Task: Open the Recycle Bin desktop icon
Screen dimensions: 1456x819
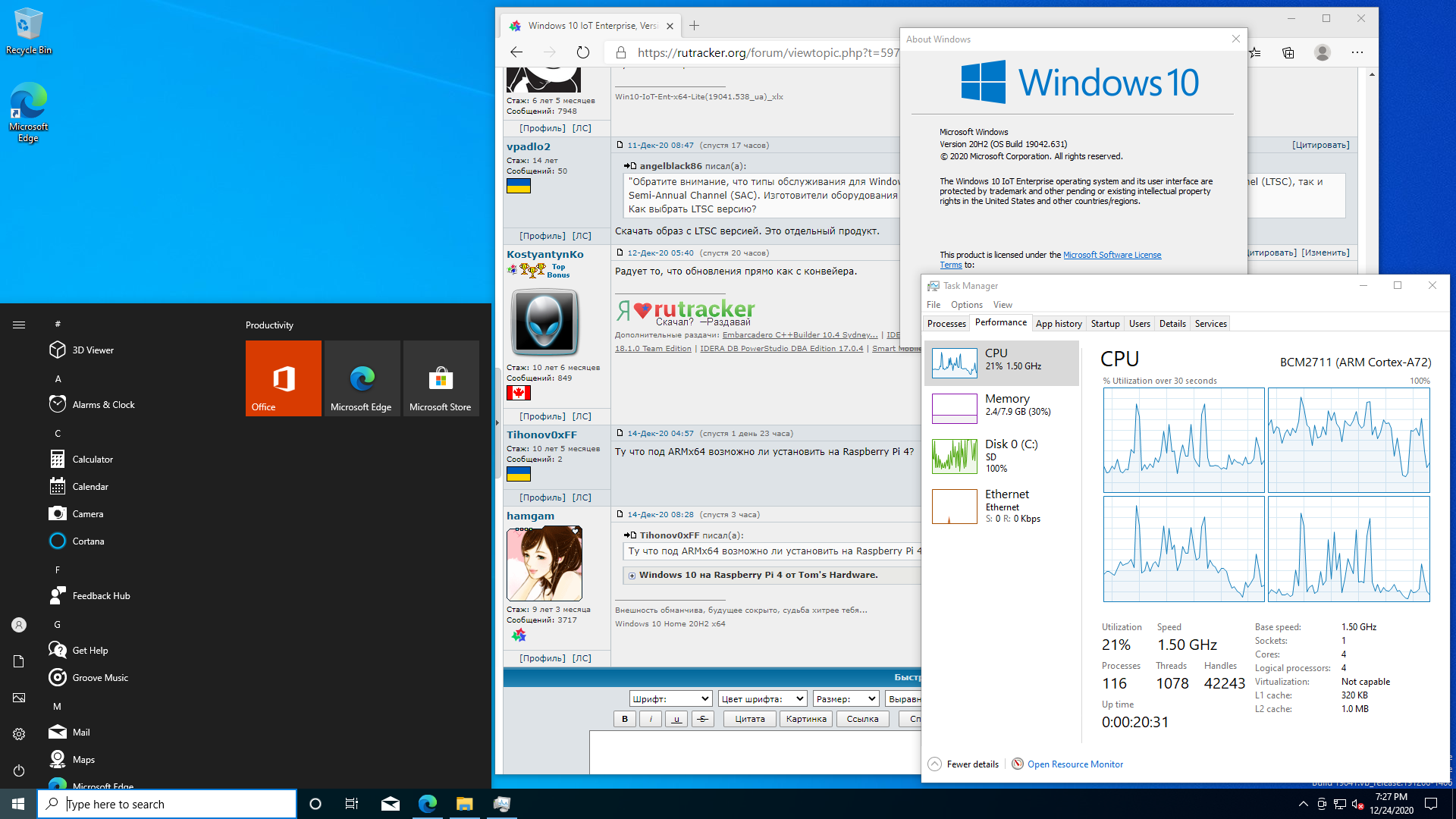Action: coord(28,31)
